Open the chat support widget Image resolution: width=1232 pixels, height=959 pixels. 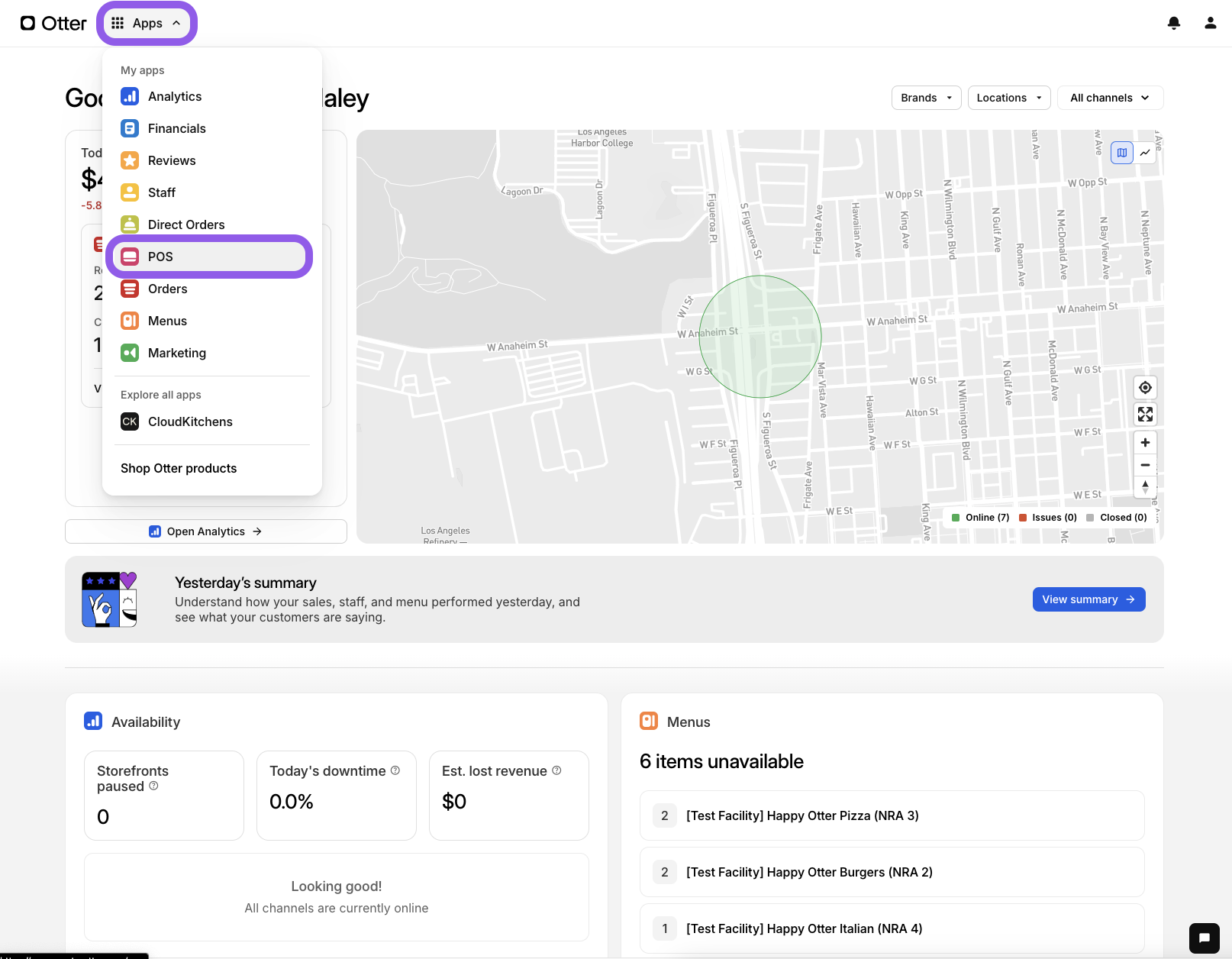tap(1204, 938)
